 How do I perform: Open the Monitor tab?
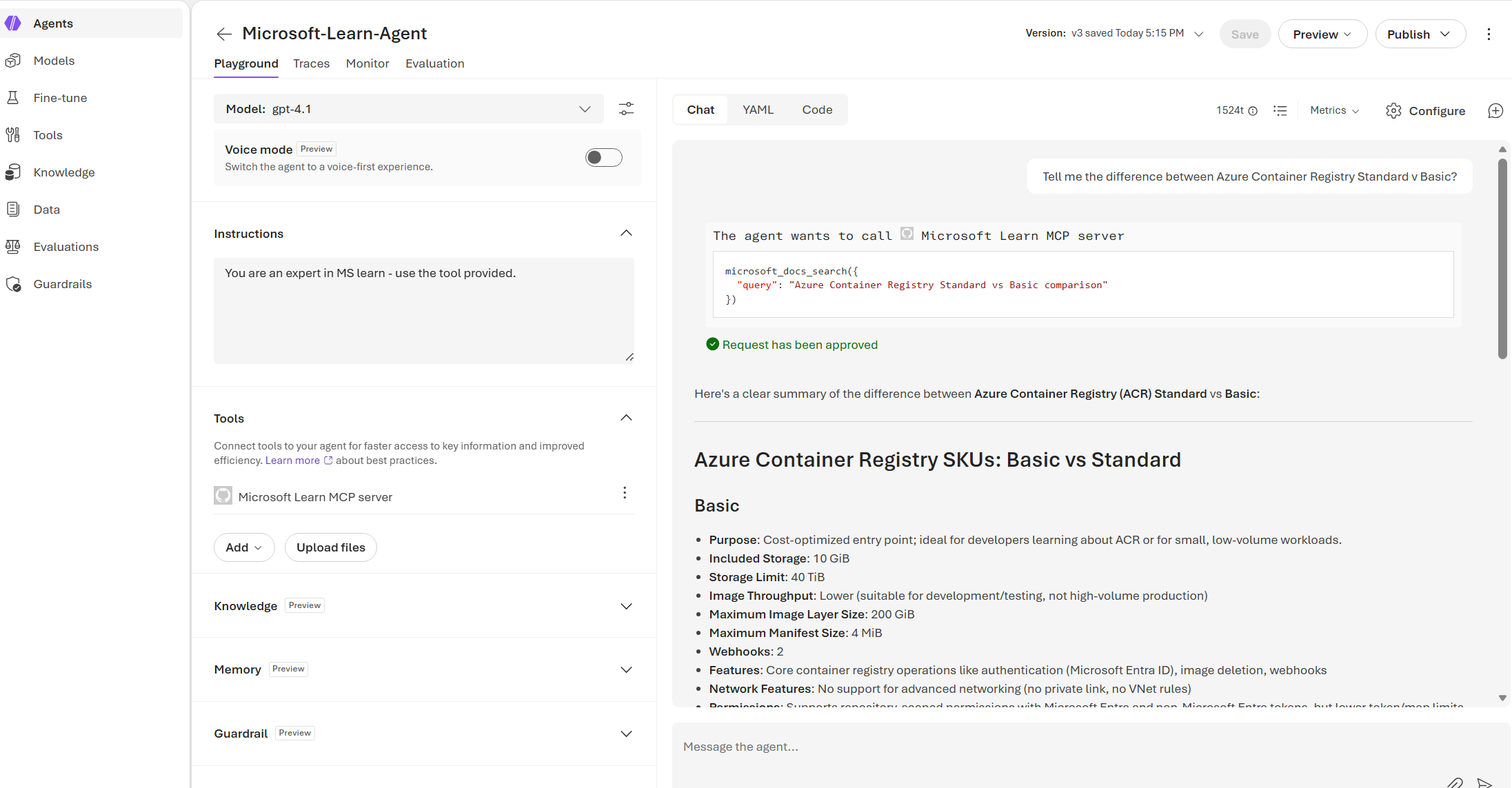pyautogui.click(x=367, y=63)
